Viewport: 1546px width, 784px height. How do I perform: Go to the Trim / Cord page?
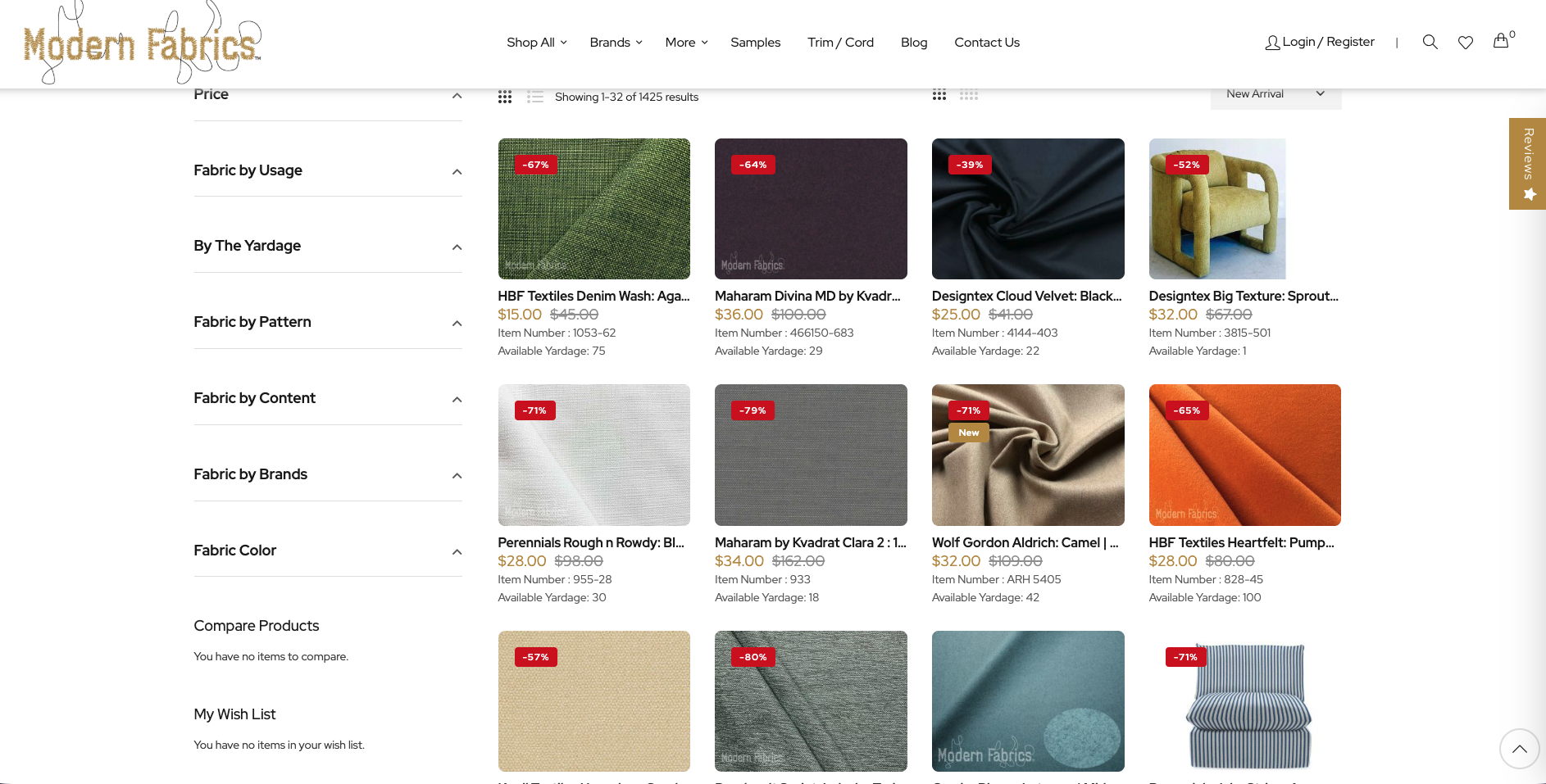click(x=840, y=43)
